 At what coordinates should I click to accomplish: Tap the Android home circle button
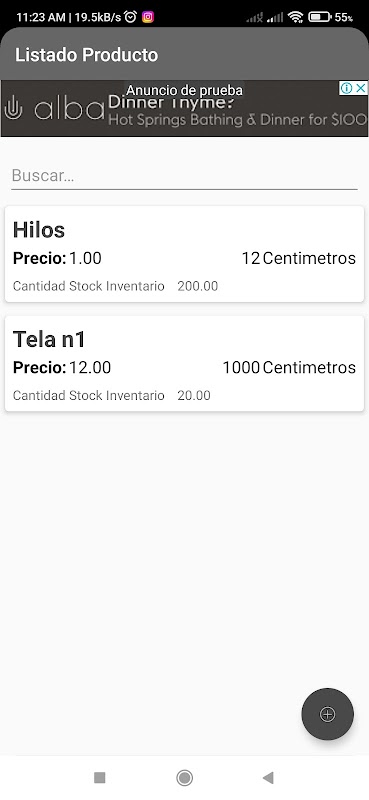184,778
